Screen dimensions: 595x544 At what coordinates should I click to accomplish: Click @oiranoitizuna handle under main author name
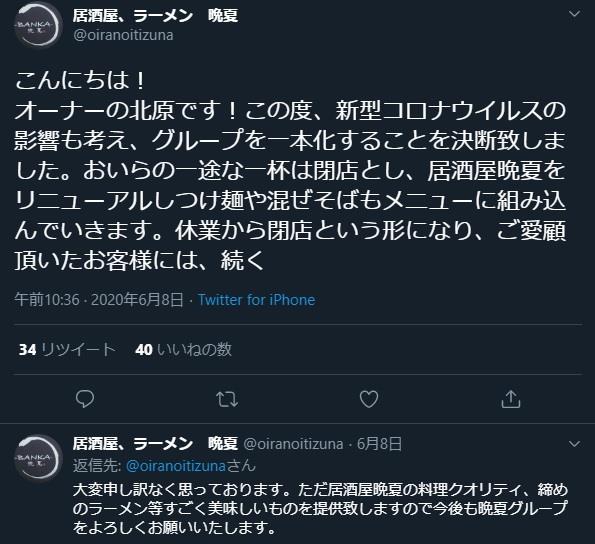pyautogui.click(x=123, y=35)
